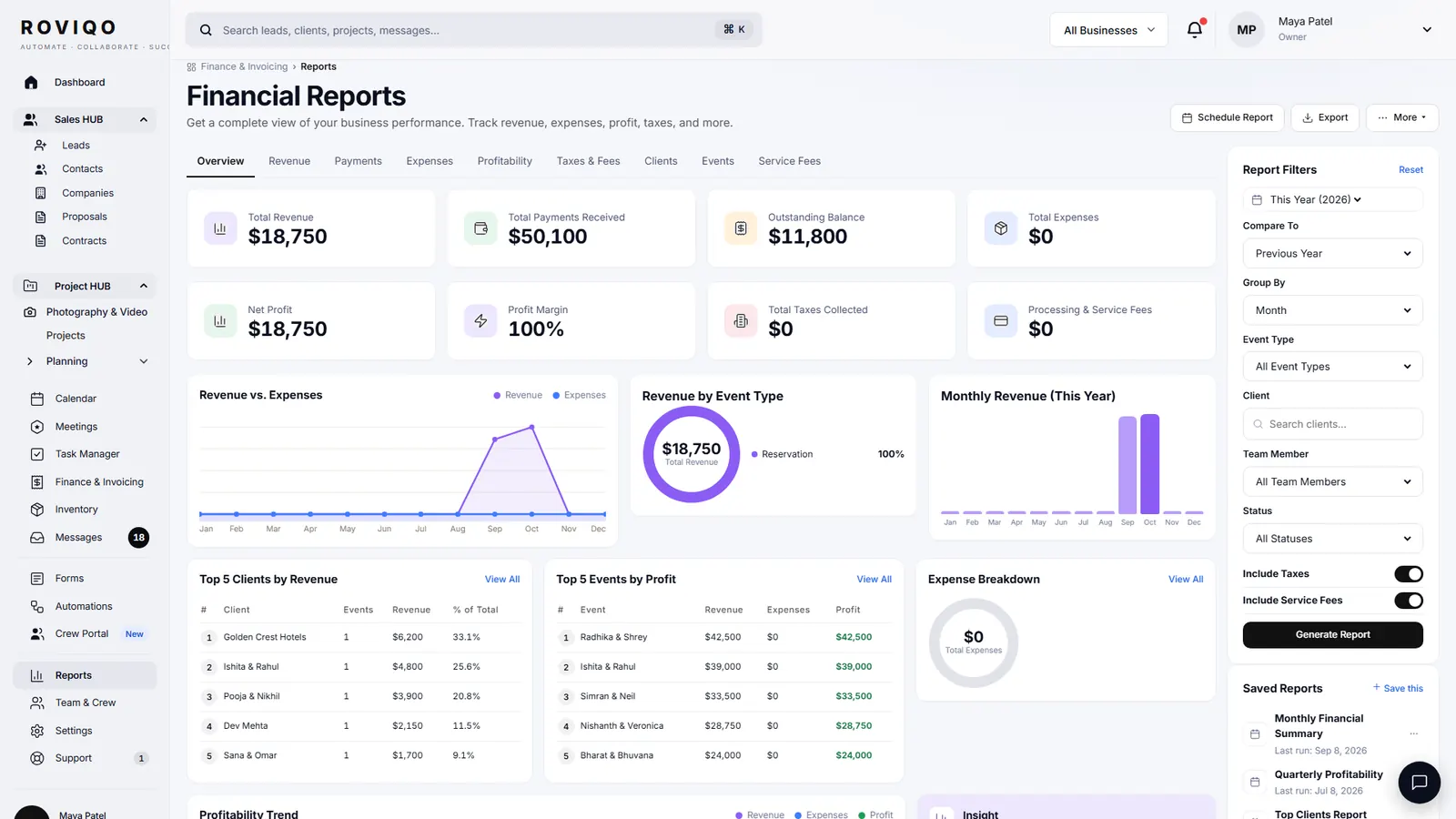Click the Total Revenue card icon
This screenshot has width=1456, height=819.
(x=220, y=228)
